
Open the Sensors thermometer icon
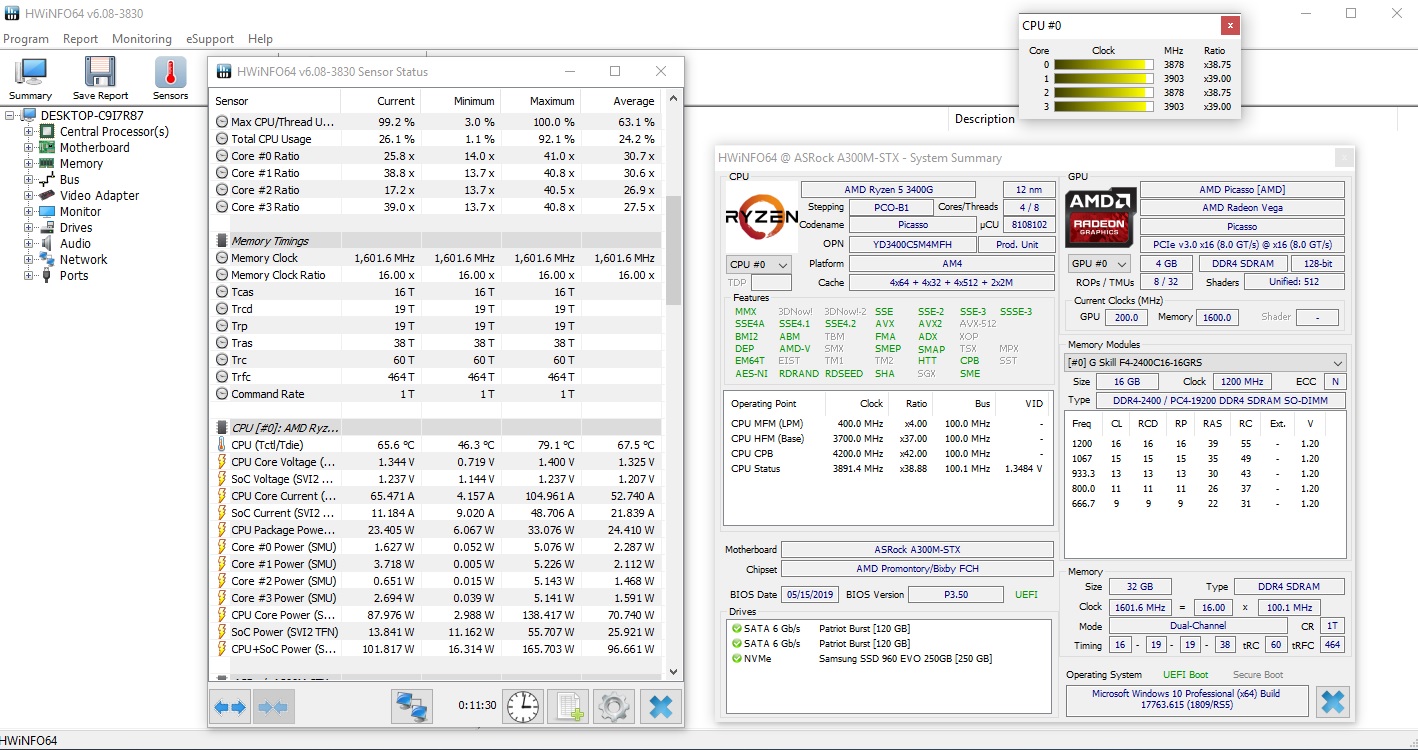pyautogui.click(x=170, y=78)
